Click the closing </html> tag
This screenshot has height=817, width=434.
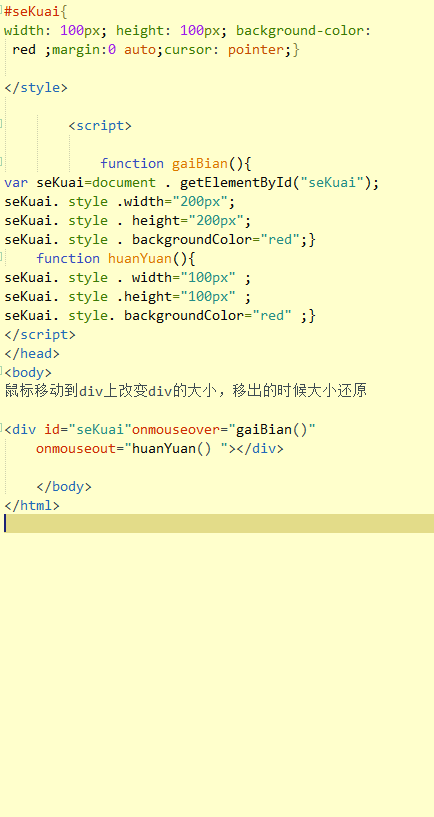(x=32, y=505)
